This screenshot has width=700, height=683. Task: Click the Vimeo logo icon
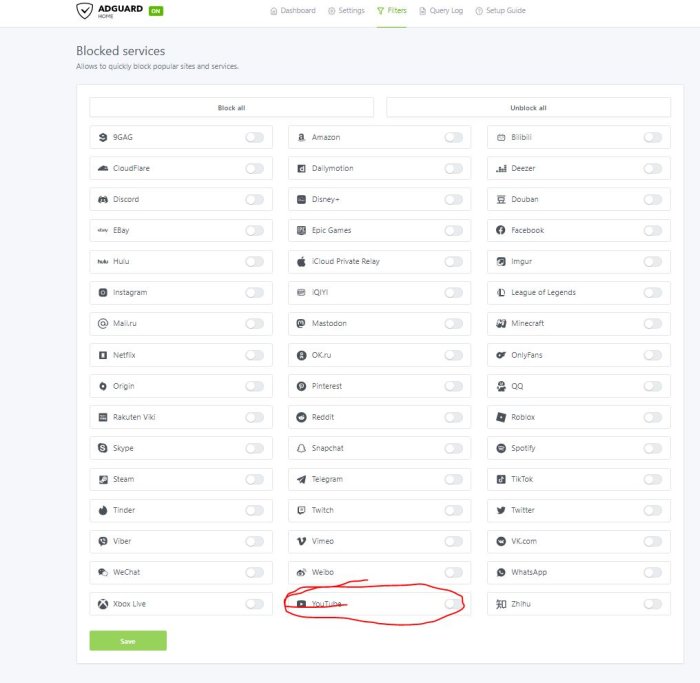coord(301,541)
